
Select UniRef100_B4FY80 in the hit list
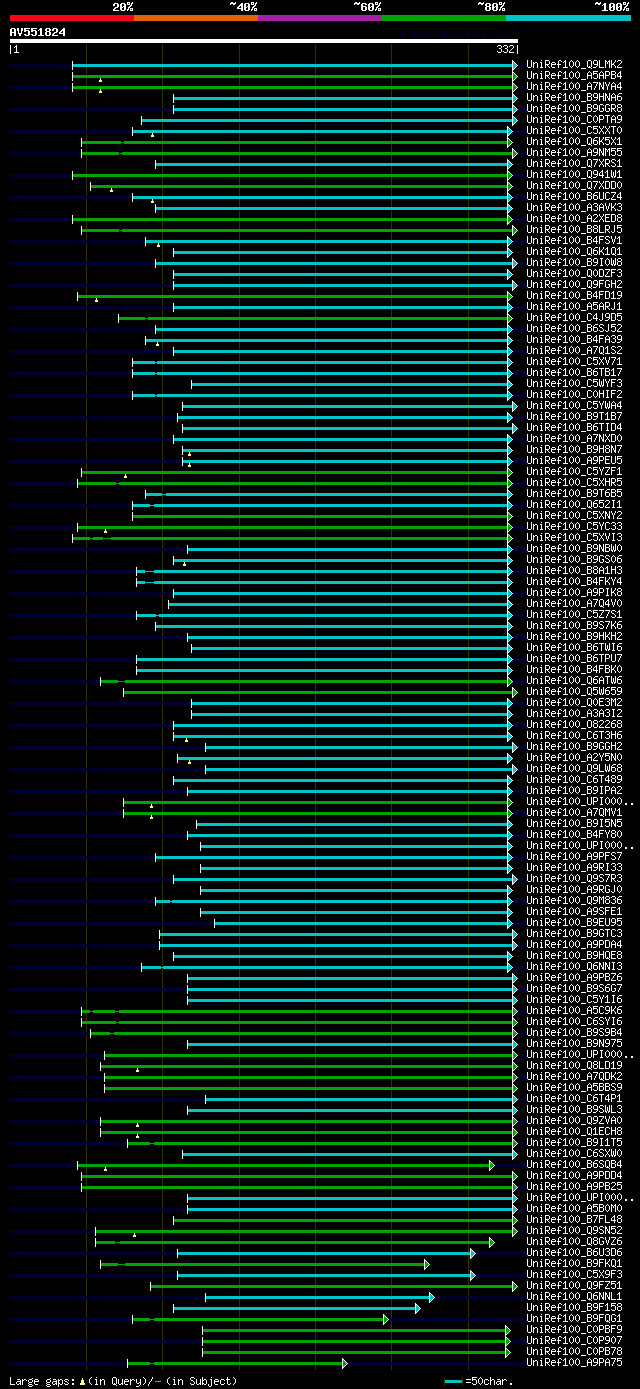[x=574, y=834]
